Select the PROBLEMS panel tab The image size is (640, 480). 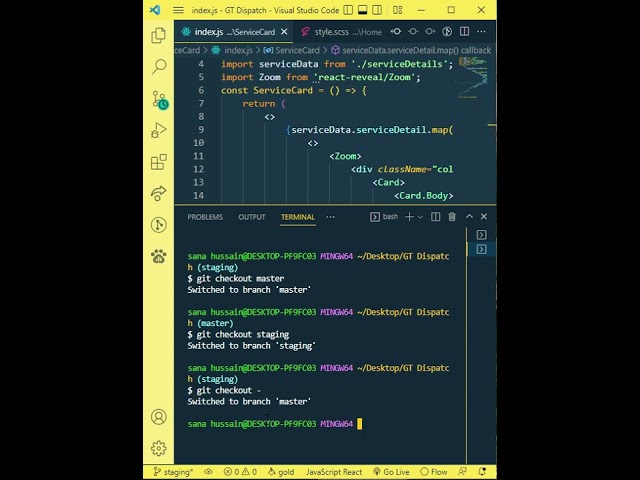[x=205, y=217]
